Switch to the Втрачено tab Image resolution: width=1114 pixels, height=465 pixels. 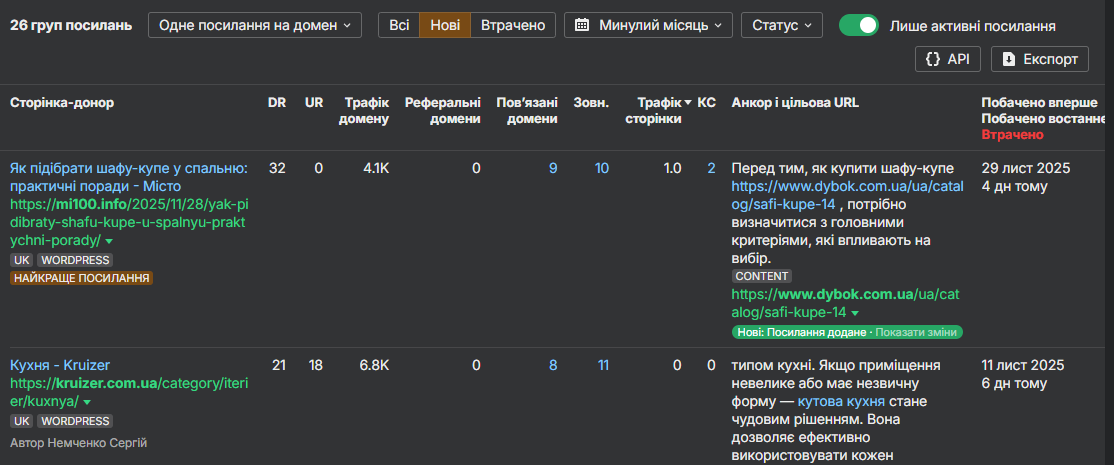pyautogui.click(x=512, y=25)
